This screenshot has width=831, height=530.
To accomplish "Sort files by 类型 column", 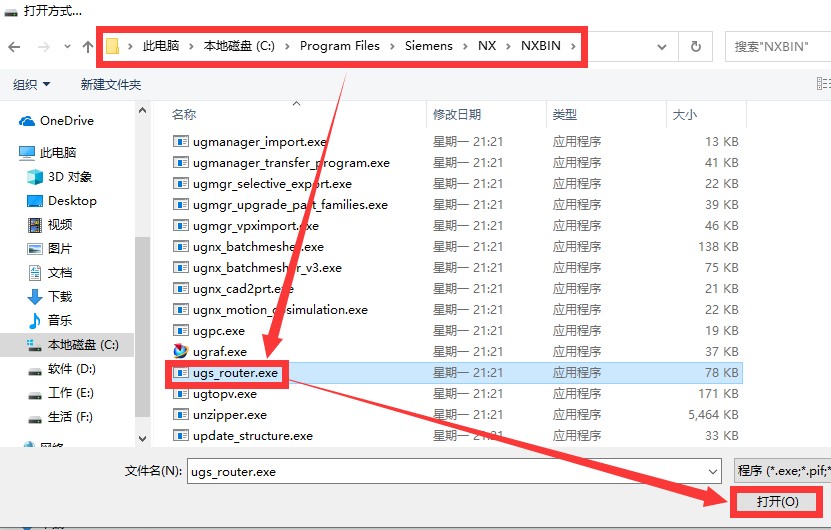I will pyautogui.click(x=564, y=114).
